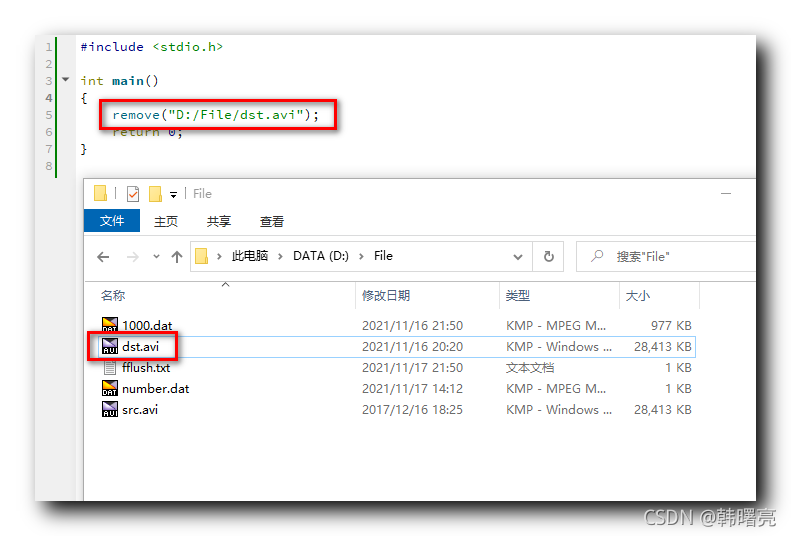The width and height of the screenshot is (791, 536).
Task: Open the recent locations dropdown chevron
Action: [156, 257]
